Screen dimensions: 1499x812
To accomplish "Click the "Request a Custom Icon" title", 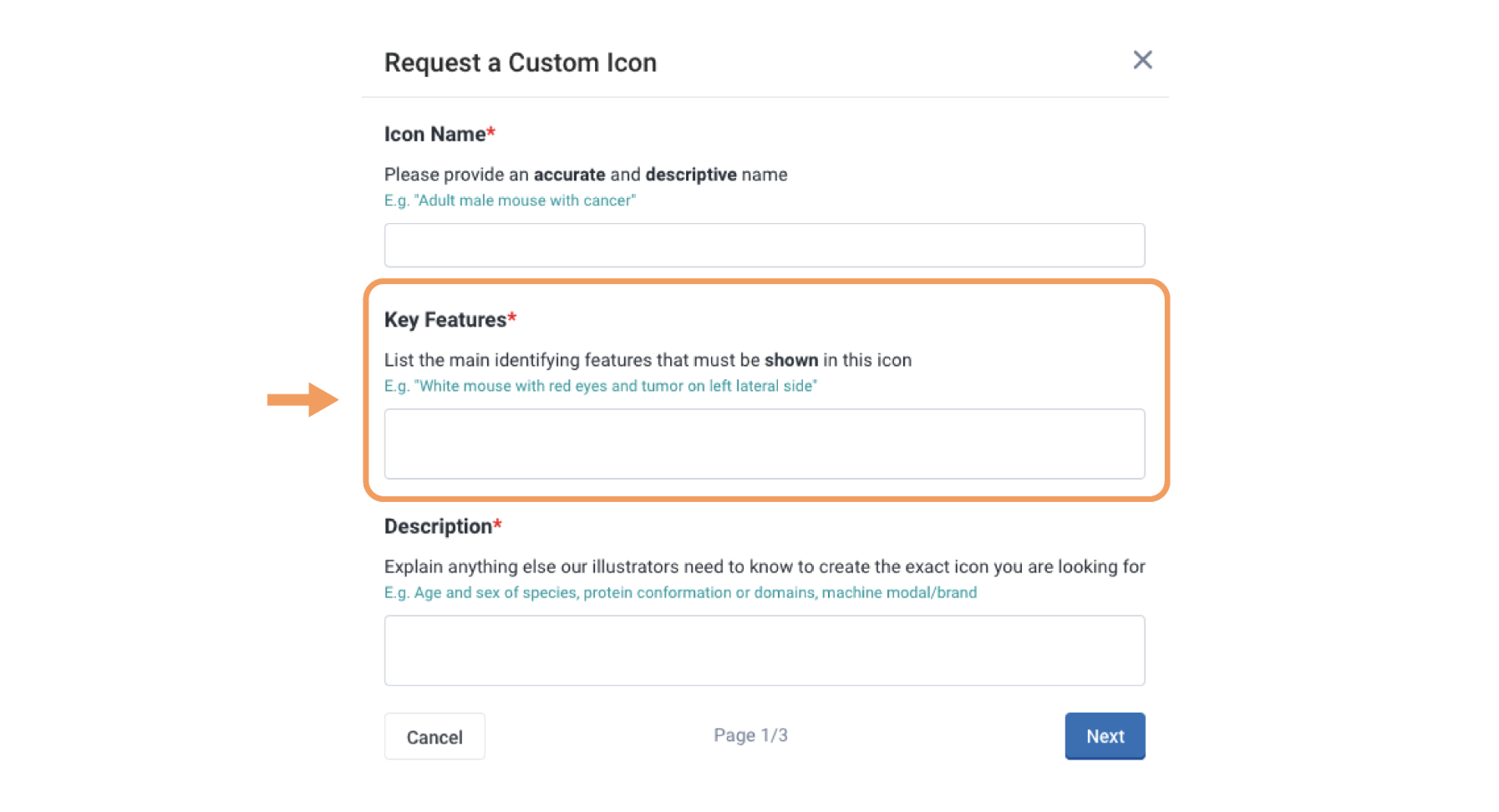I will pyautogui.click(x=520, y=63).
